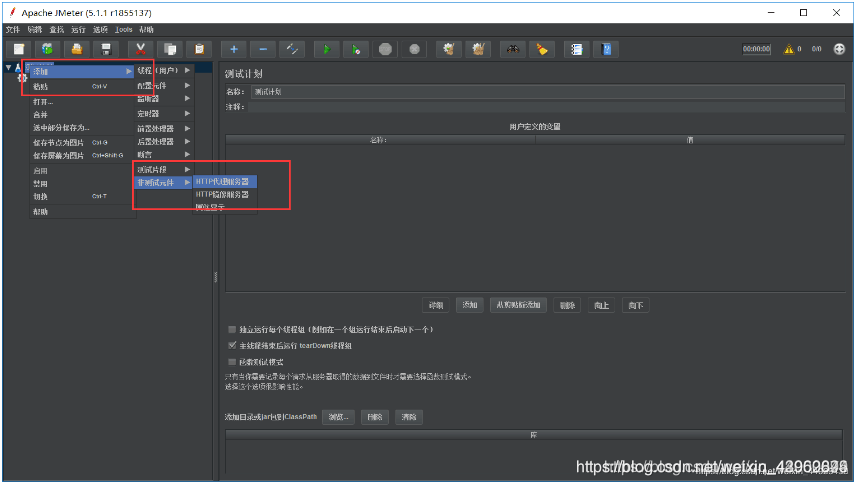Click the Open file toolbar icon
This screenshot has width=858, height=486.
[x=77, y=49]
